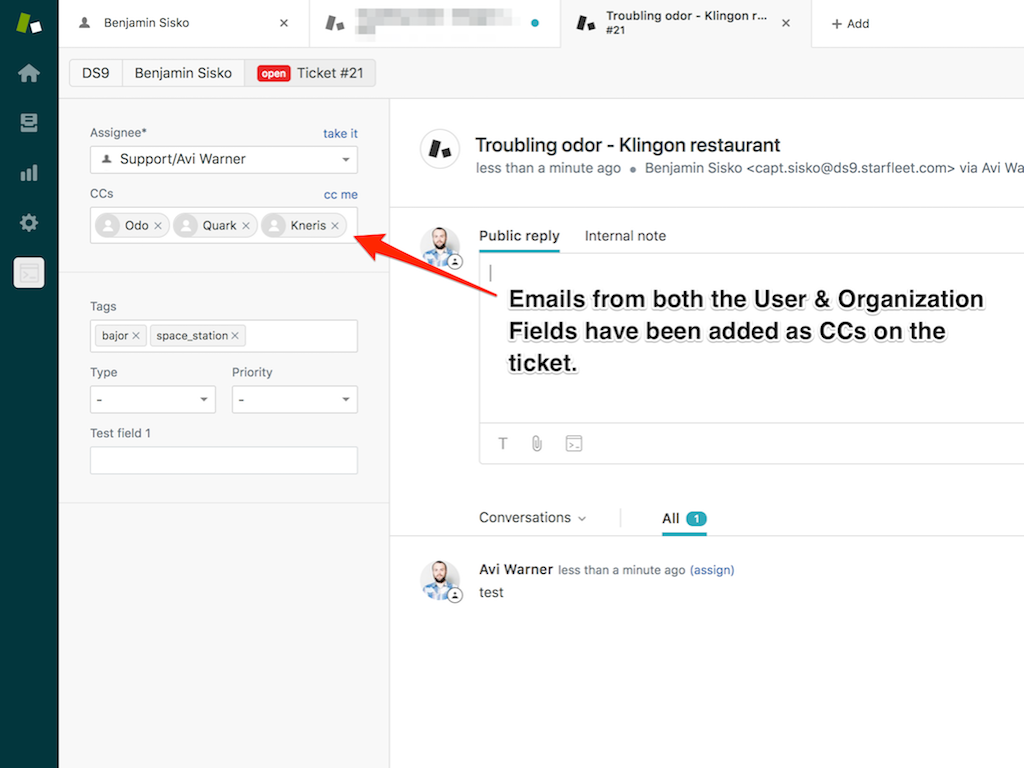Open the Views icon in sidebar
Screen dimensions: 1024x768
pyautogui.click(x=29, y=123)
